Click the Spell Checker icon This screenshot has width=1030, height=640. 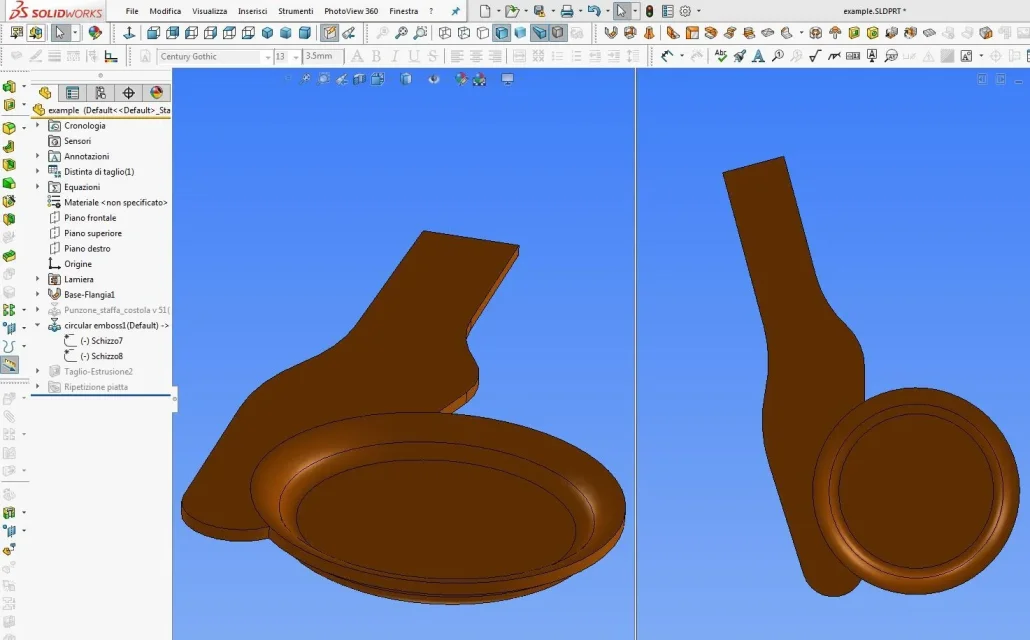(x=721, y=56)
